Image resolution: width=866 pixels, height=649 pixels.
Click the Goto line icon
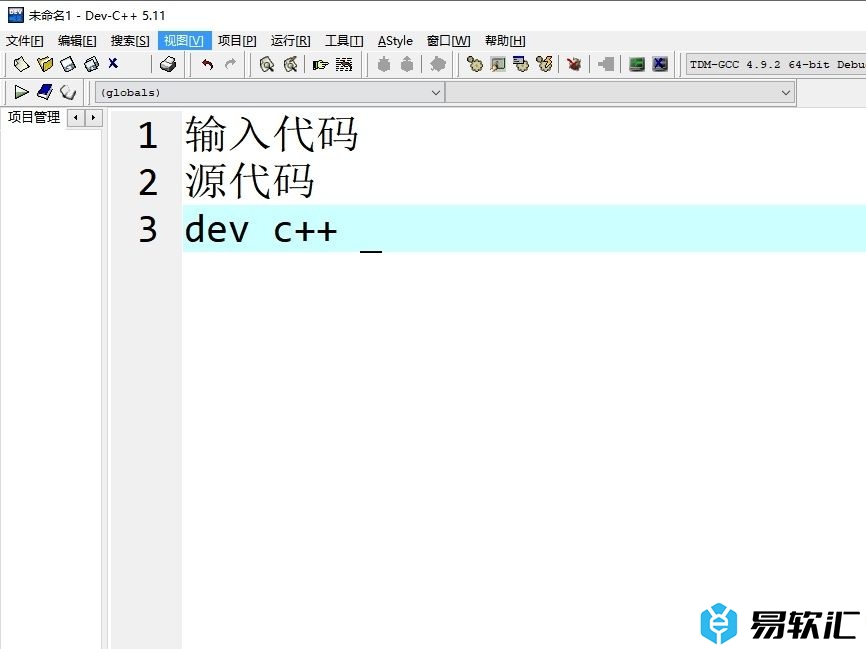coord(344,65)
